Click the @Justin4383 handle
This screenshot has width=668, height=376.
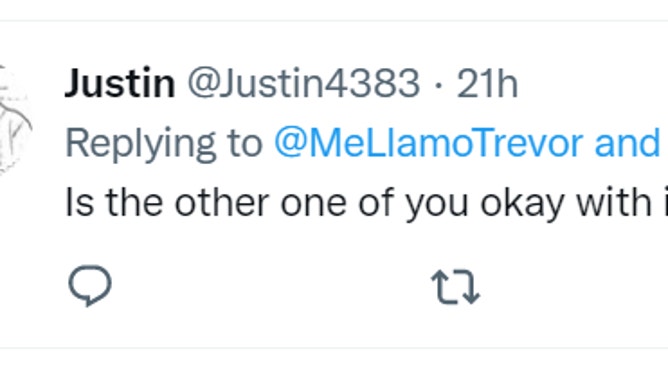[304, 83]
